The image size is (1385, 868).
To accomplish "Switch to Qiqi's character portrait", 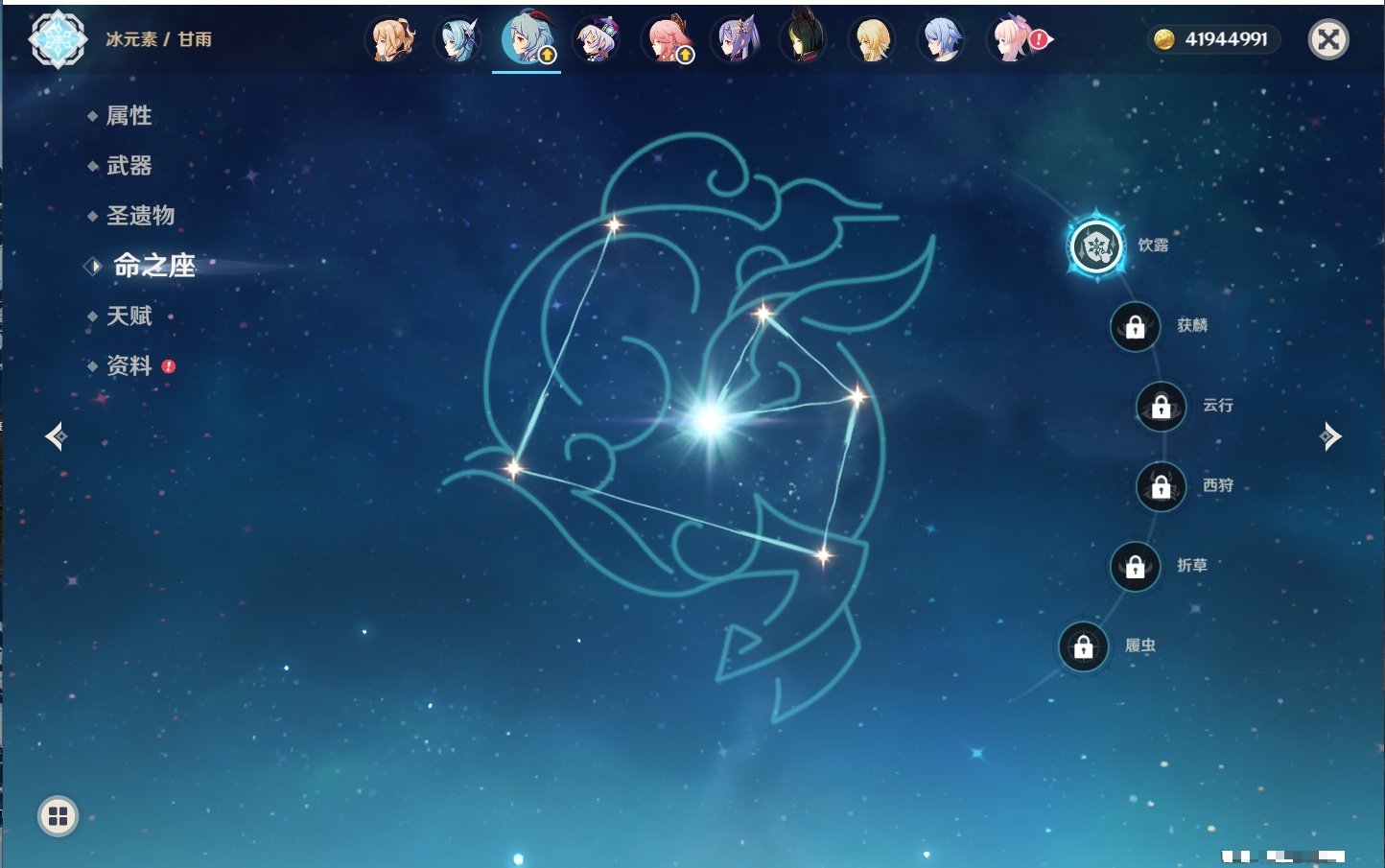I will click(x=597, y=40).
